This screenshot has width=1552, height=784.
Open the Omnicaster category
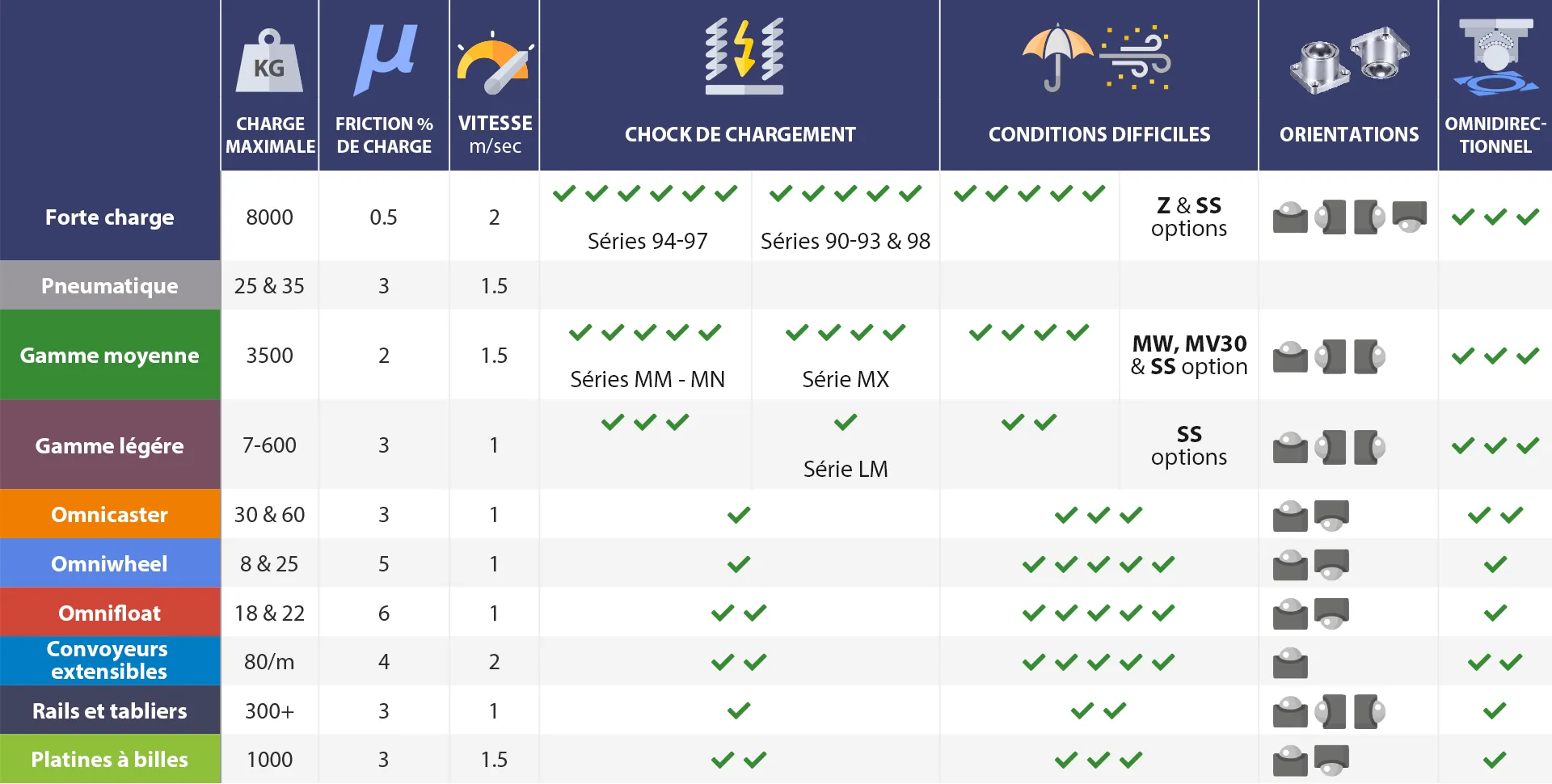coord(110,515)
